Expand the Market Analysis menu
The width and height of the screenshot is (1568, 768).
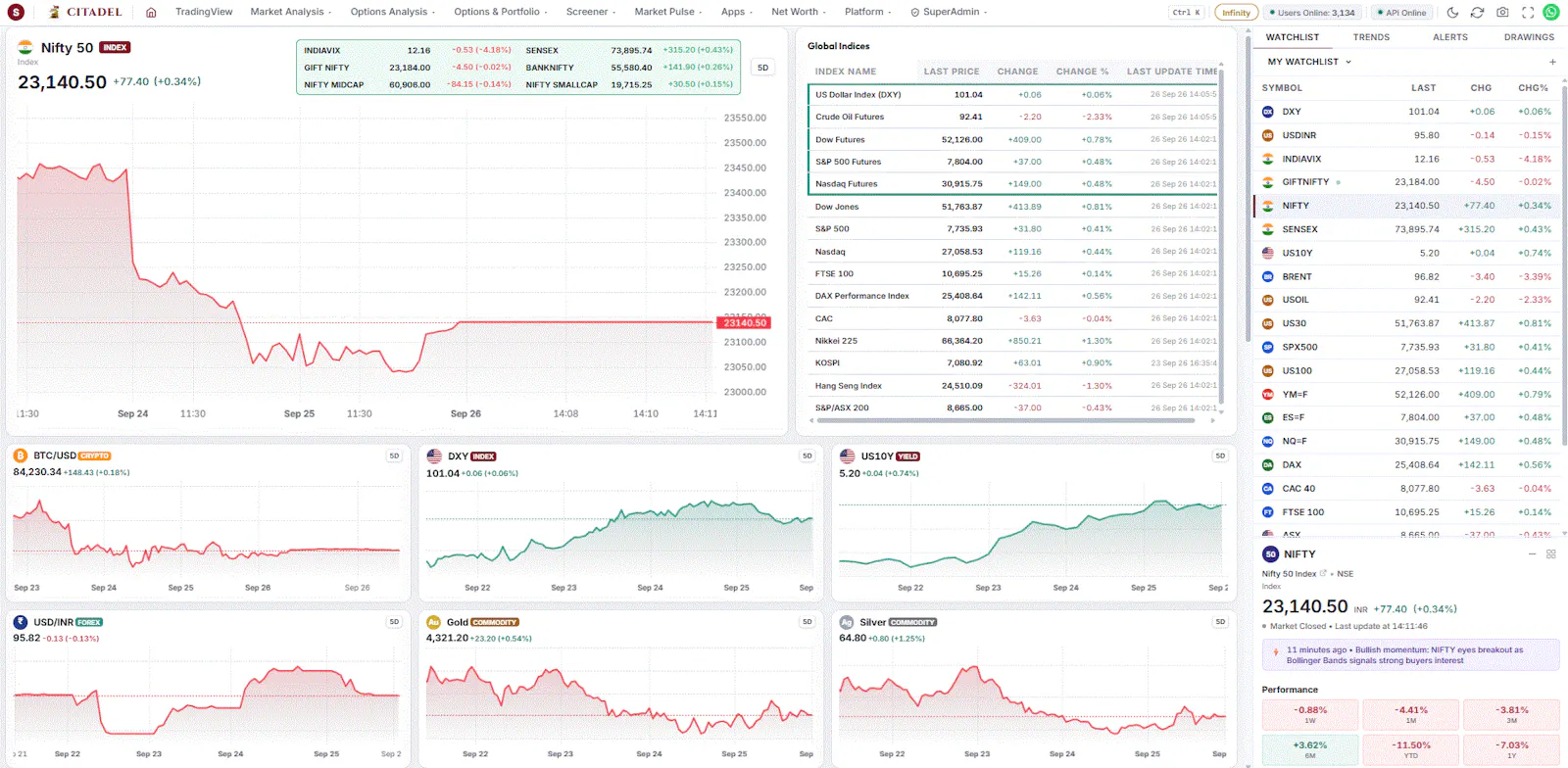(291, 12)
